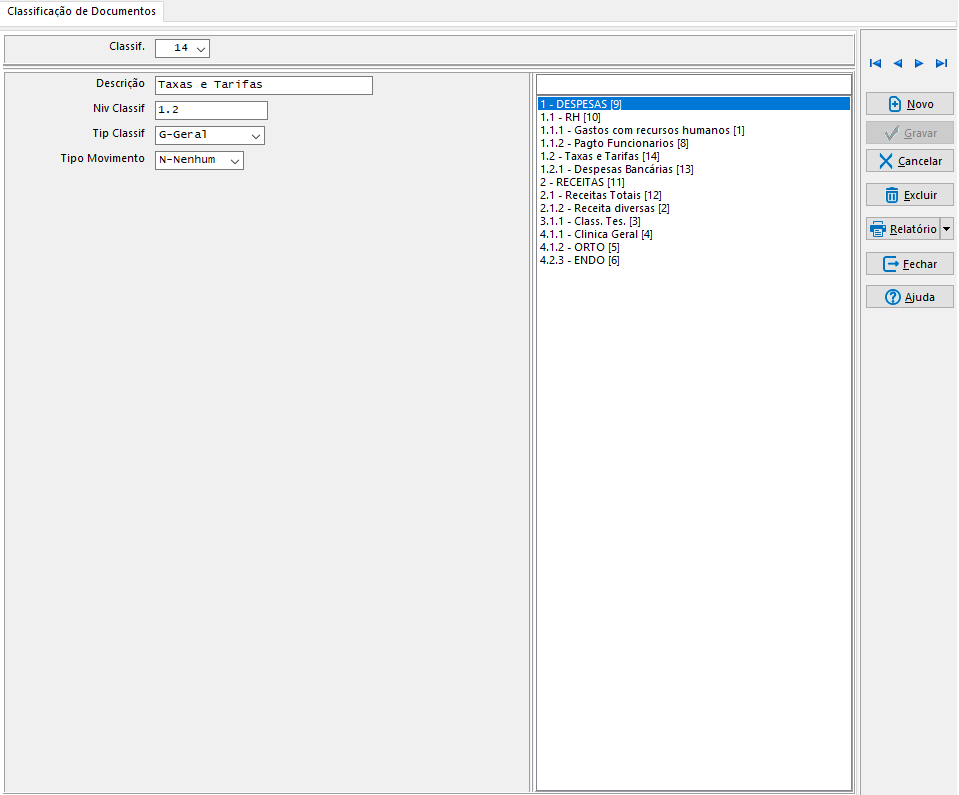Go to previous record arrow
959x795 pixels.
(x=897, y=63)
